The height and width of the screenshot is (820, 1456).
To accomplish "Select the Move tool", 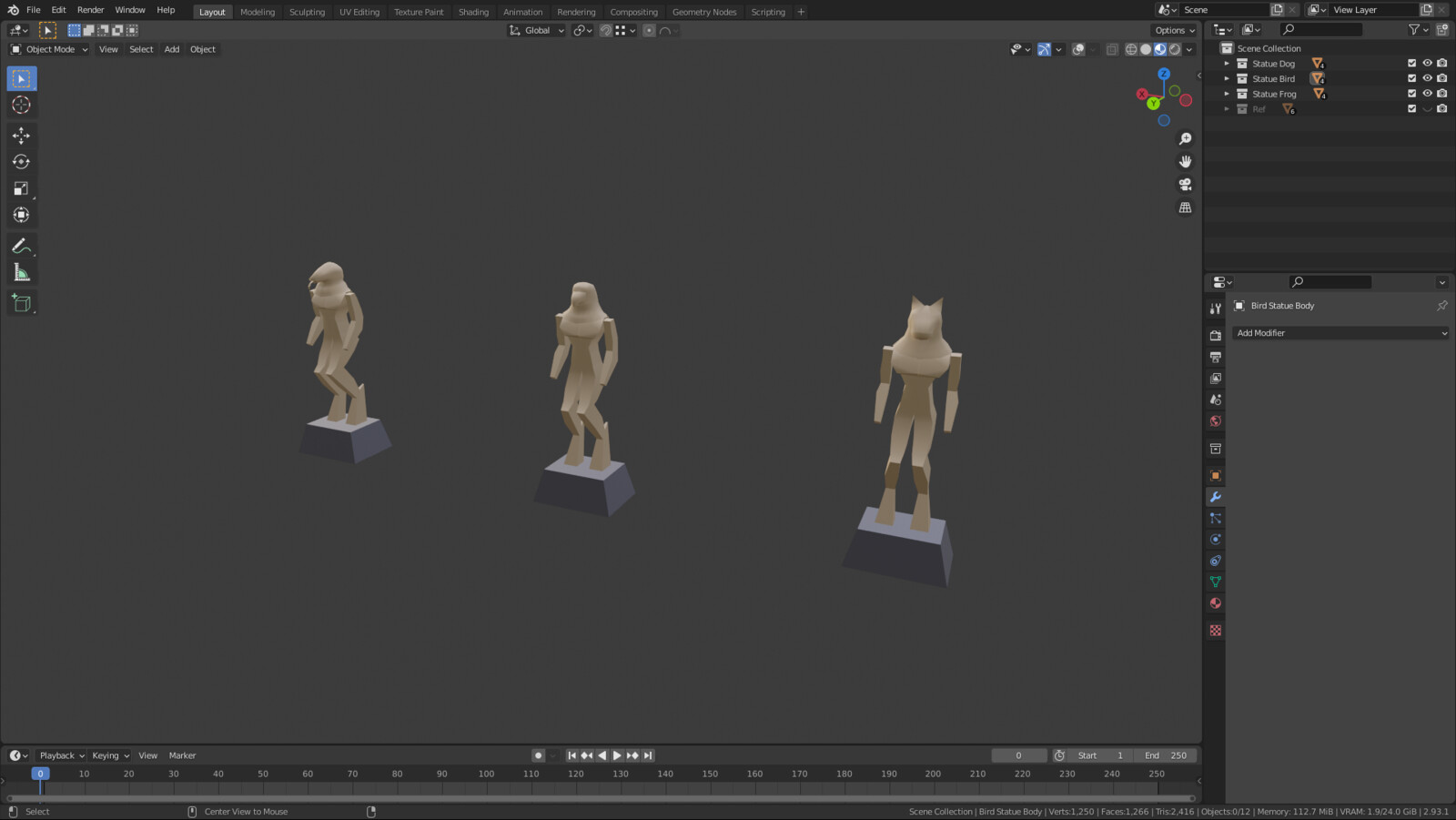I will (x=22, y=136).
